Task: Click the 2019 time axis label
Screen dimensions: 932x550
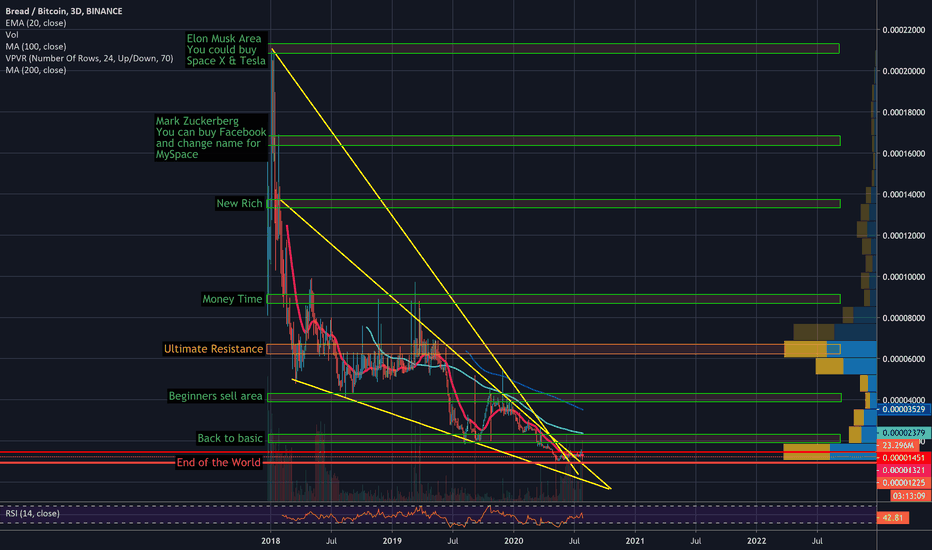Action: (x=392, y=541)
